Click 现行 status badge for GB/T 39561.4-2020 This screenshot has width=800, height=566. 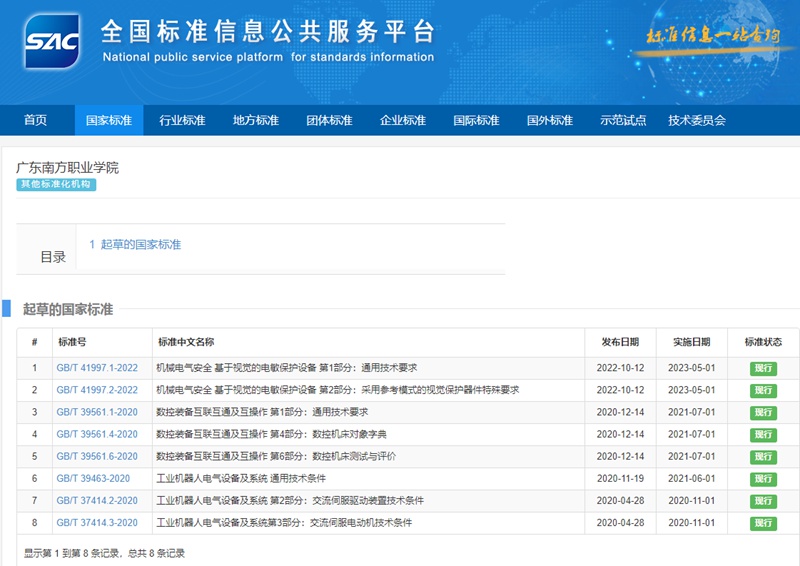763,435
